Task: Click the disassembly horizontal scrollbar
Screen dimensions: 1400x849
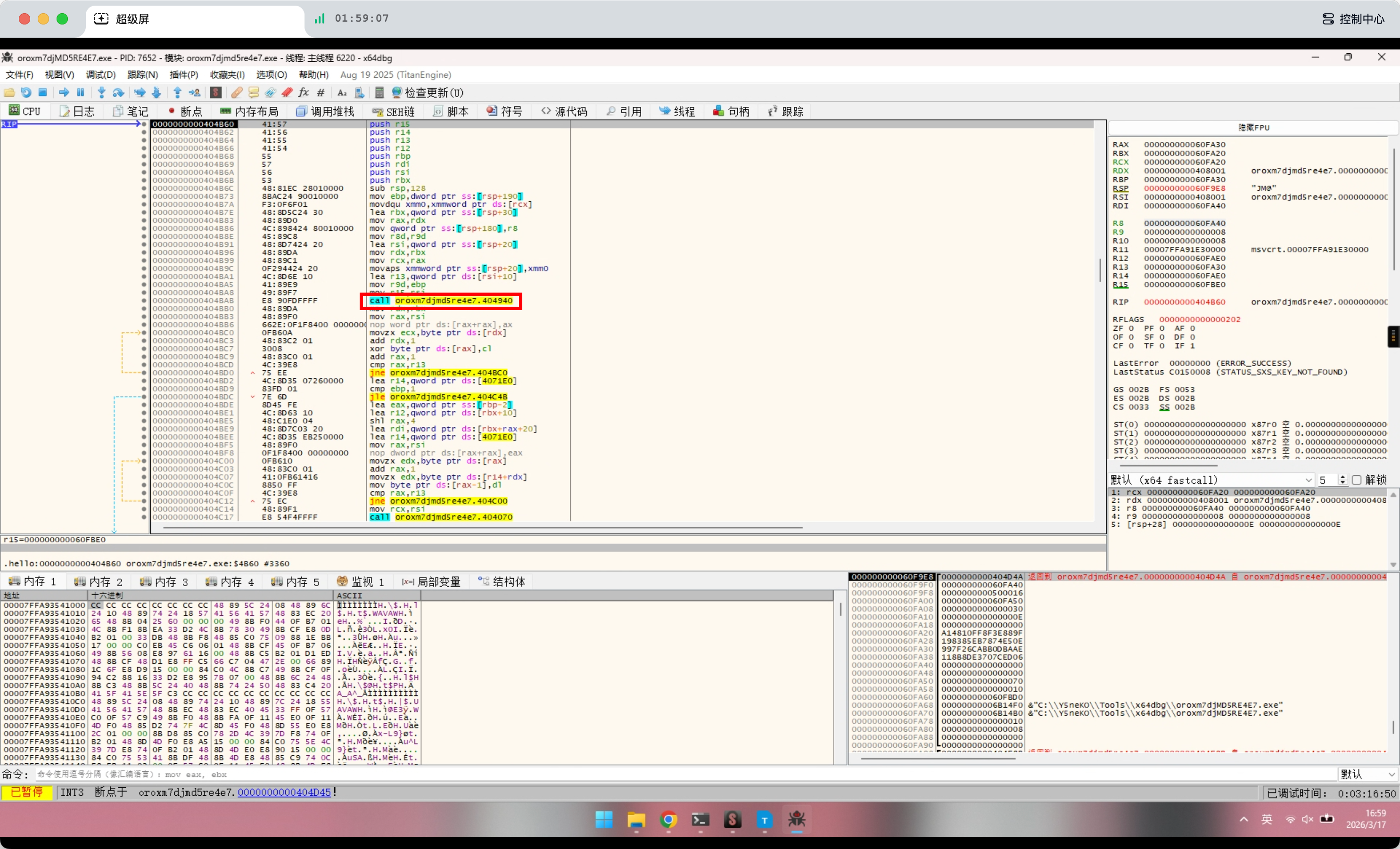Action: point(483,528)
